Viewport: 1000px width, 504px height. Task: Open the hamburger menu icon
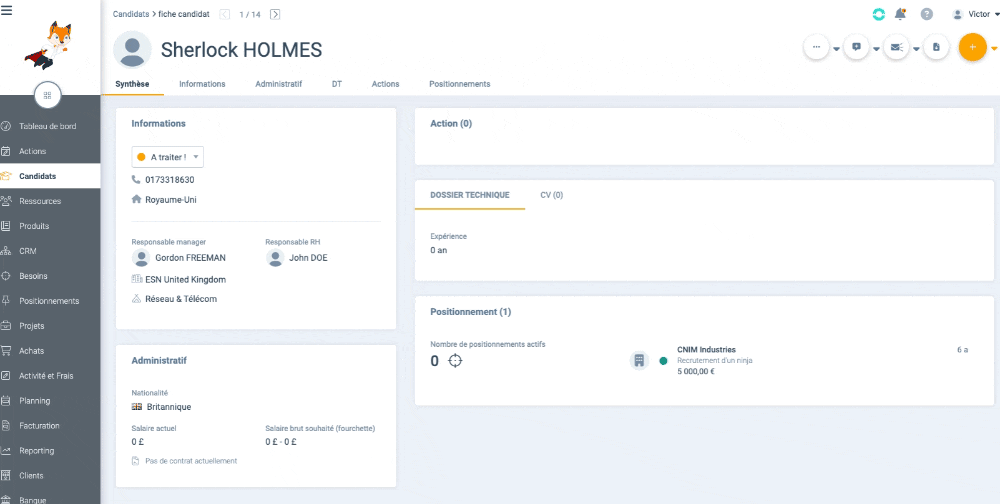coord(7,9)
